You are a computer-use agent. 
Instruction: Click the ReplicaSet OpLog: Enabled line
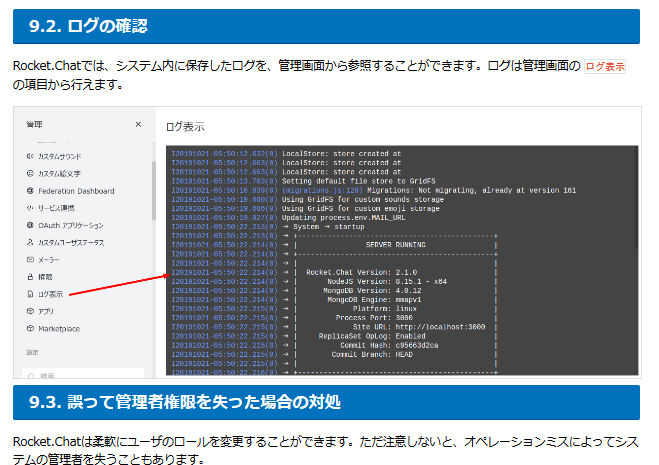pos(372,336)
